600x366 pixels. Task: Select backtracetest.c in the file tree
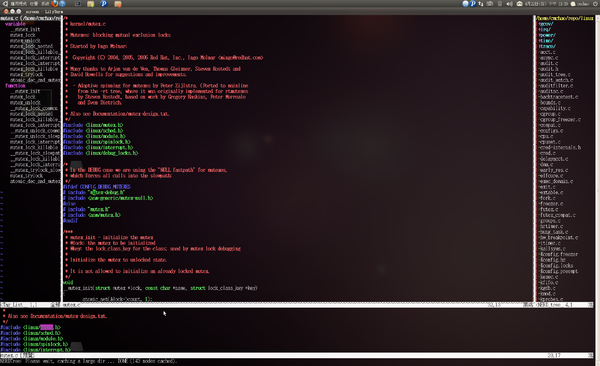558,97
